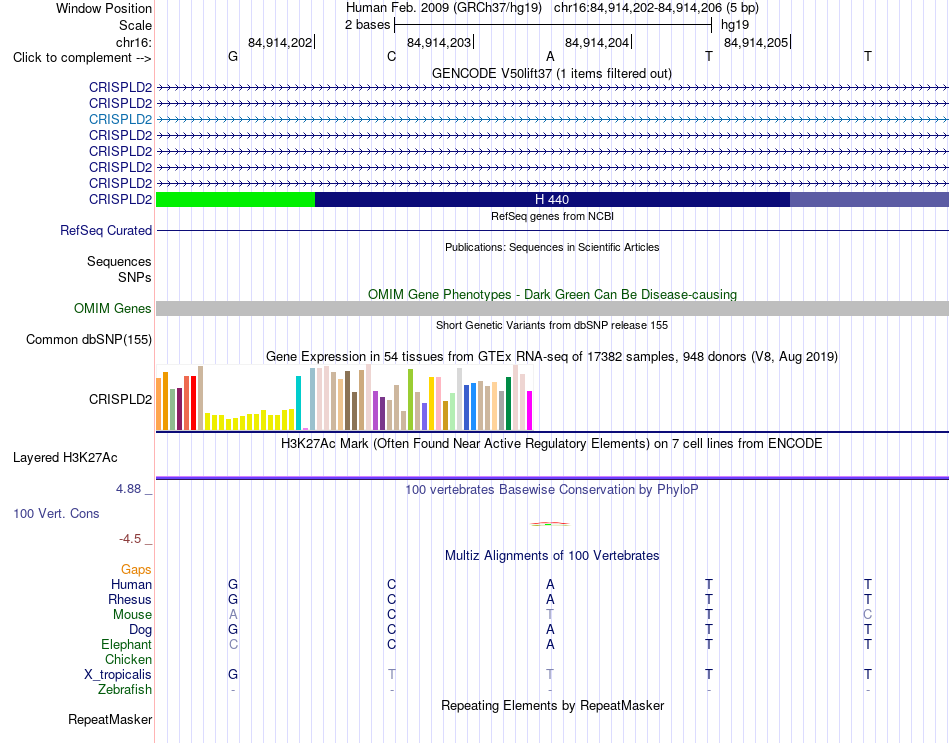Click the faded C base in the Elephant row

coord(233,644)
